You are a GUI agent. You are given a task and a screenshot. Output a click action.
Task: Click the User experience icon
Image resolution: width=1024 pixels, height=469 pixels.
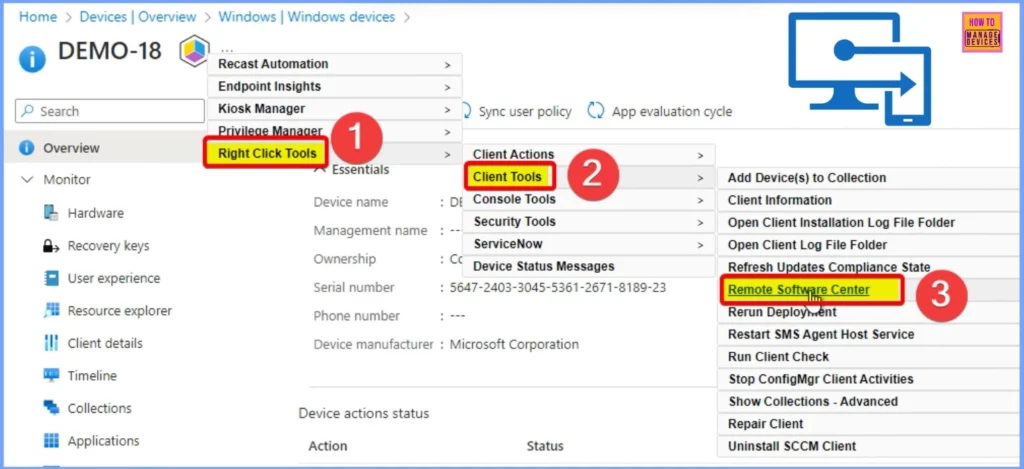[x=51, y=278]
